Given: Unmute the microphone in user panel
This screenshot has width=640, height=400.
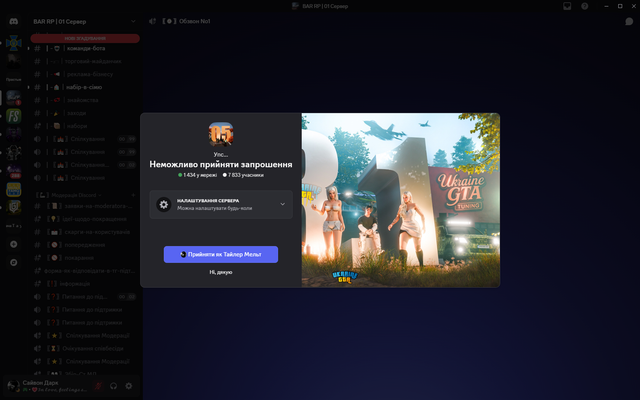Looking at the screenshot, I should pos(98,386).
